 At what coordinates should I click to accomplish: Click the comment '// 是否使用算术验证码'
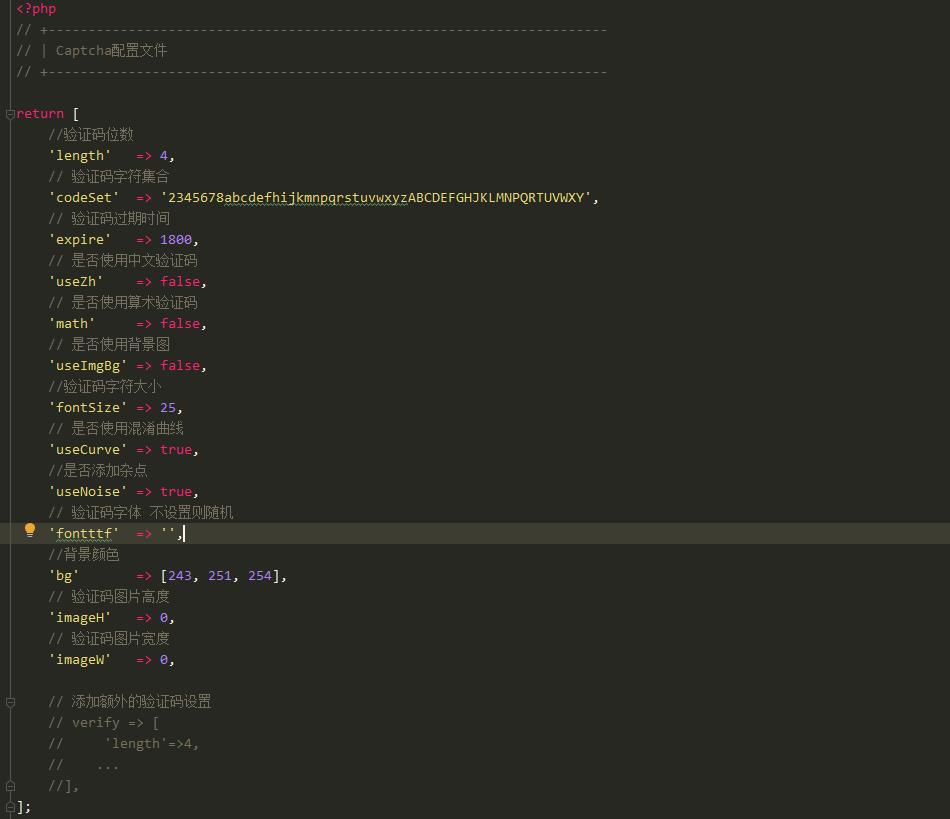123,303
